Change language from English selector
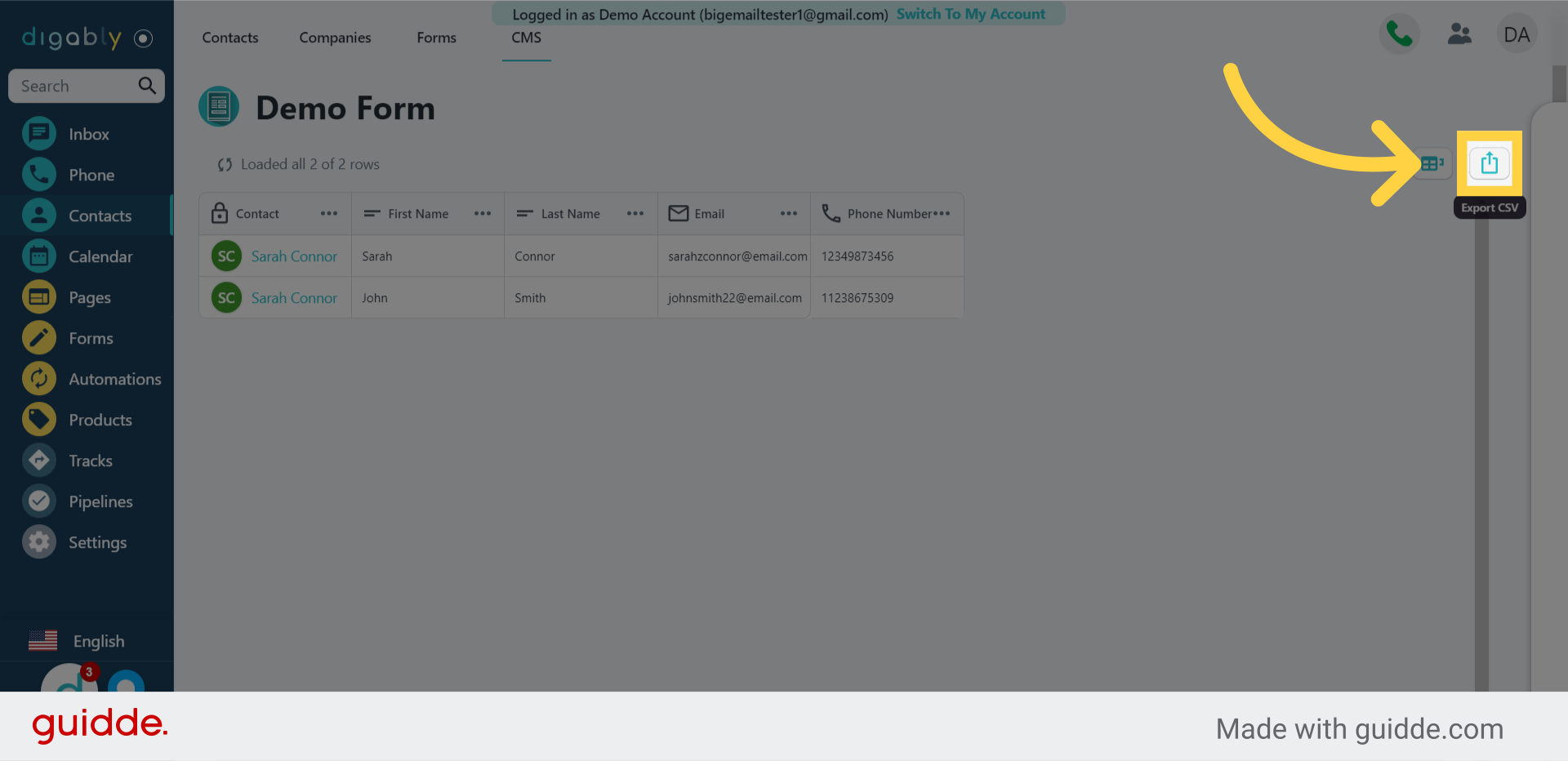 [77, 641]
